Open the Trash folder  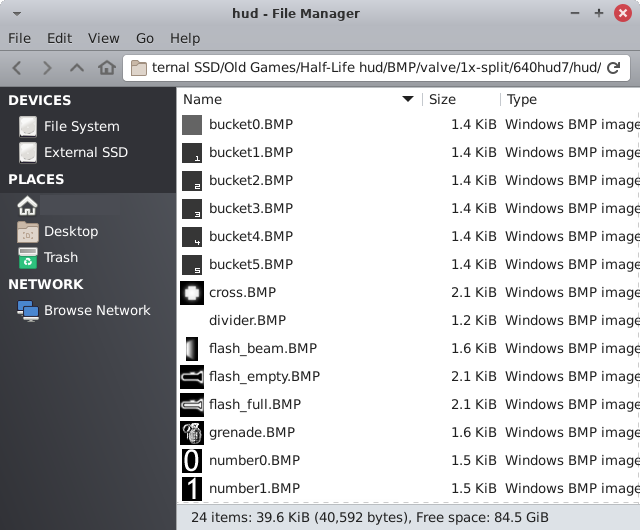60,257
